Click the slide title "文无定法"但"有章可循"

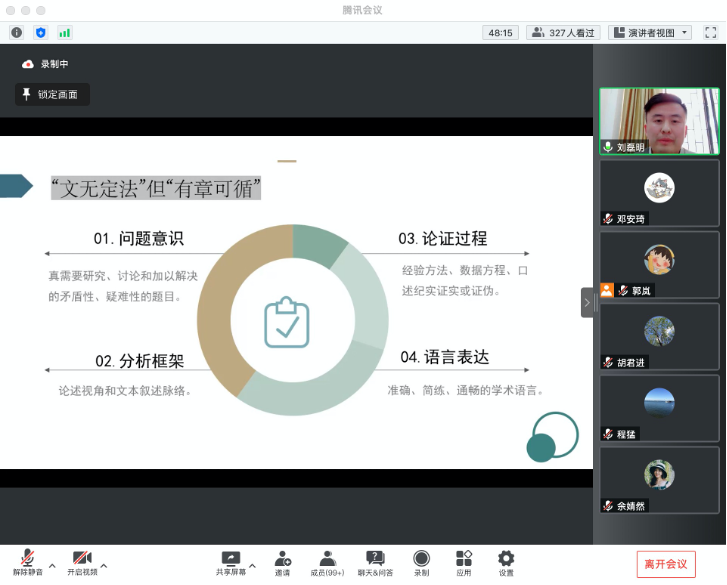(156, 188)
